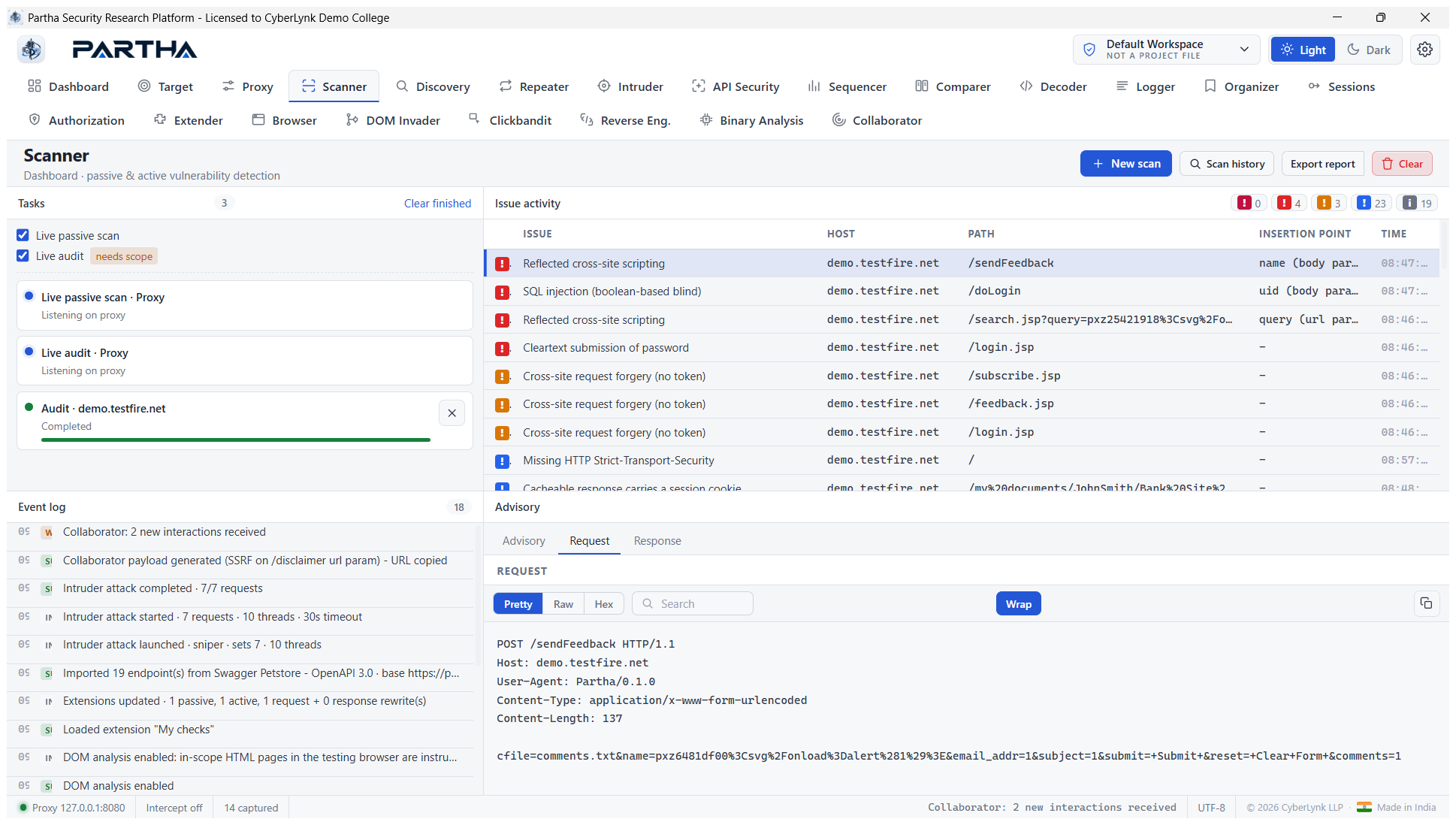Screen dimensions: 1456x825
Task: Click the Target icon in navigation
Action: click(x=144, y=86)
